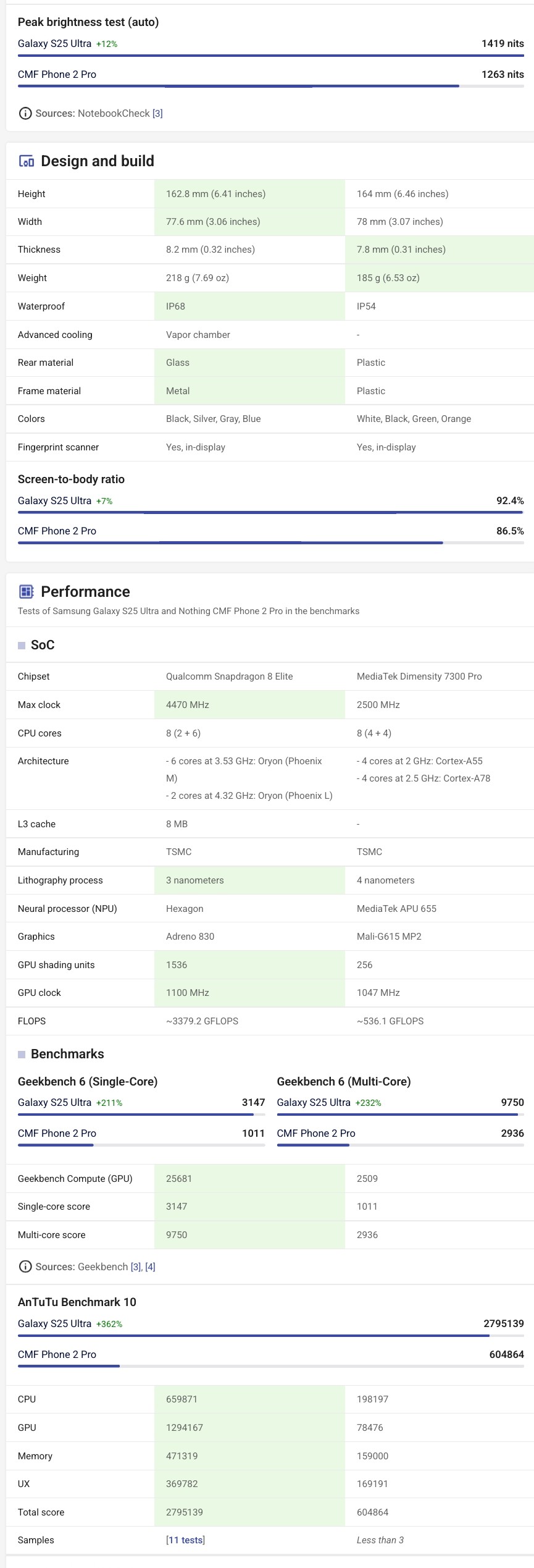This screenshot has height=1568, width=534.
Task: Click 'White, Black, Green, Orange' colors cell
Action: (440, 419)
